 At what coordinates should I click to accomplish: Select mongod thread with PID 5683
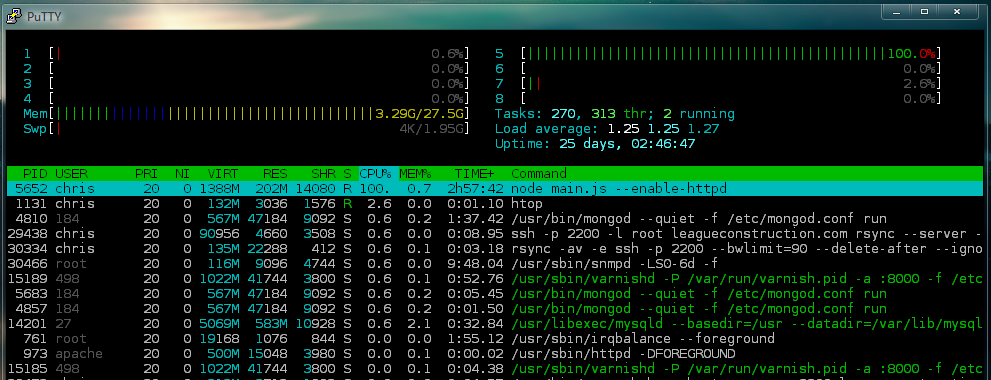496,293
